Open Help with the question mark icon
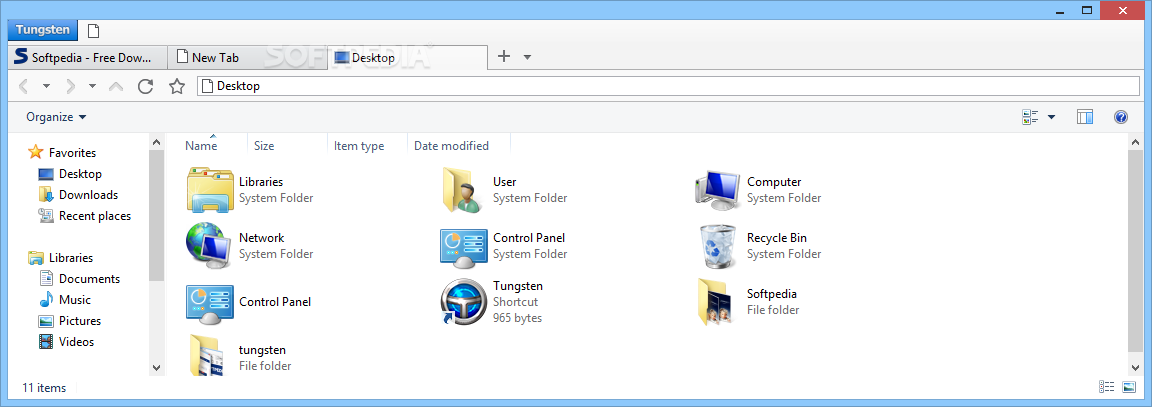Screen dimensions: 1152x407 pyautogui.click(x=1121, y=117)
